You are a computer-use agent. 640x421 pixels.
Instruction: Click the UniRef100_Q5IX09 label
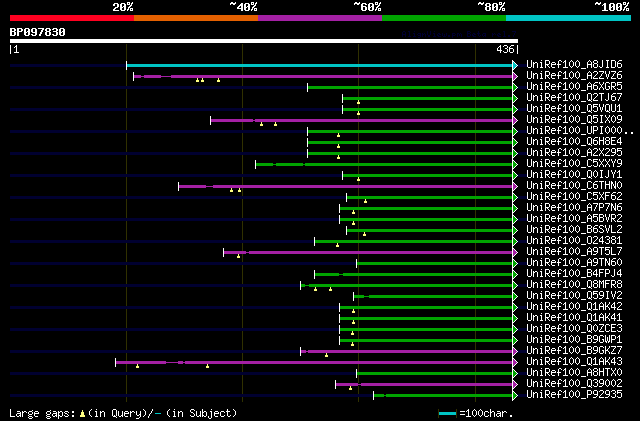pyautogui.click(x=574, y=120)
